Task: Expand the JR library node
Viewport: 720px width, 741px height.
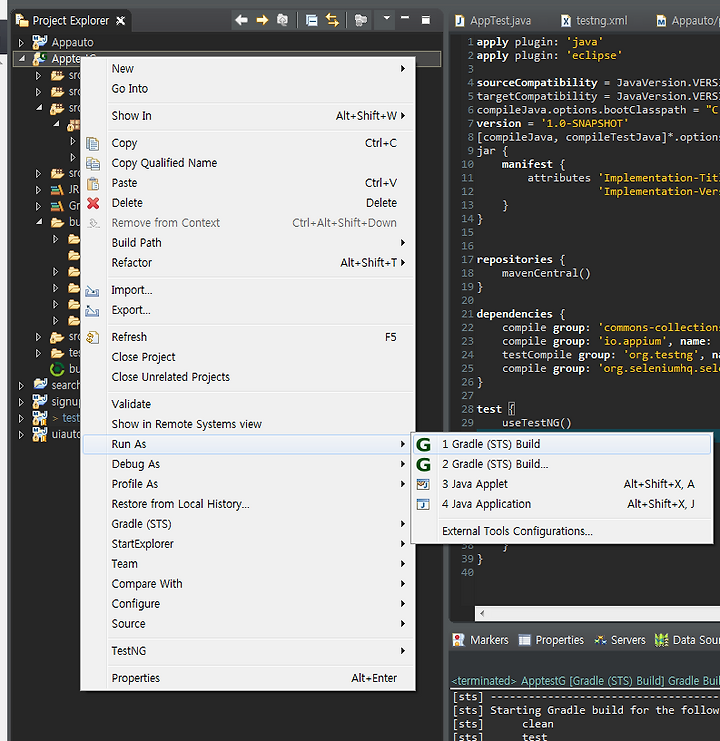Action: click(x=39, y=190)
